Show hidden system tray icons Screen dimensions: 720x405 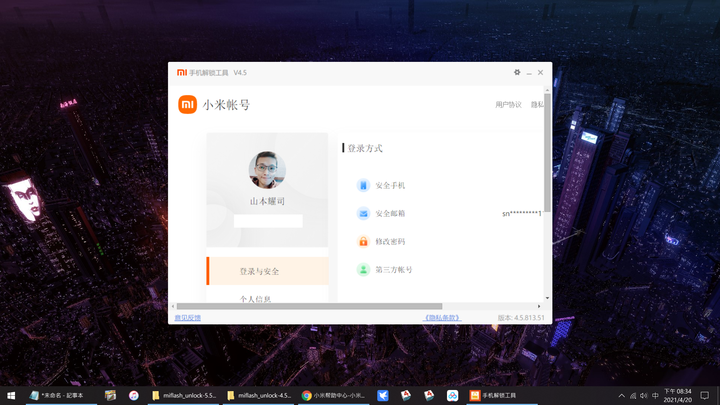tap(621, 395)
